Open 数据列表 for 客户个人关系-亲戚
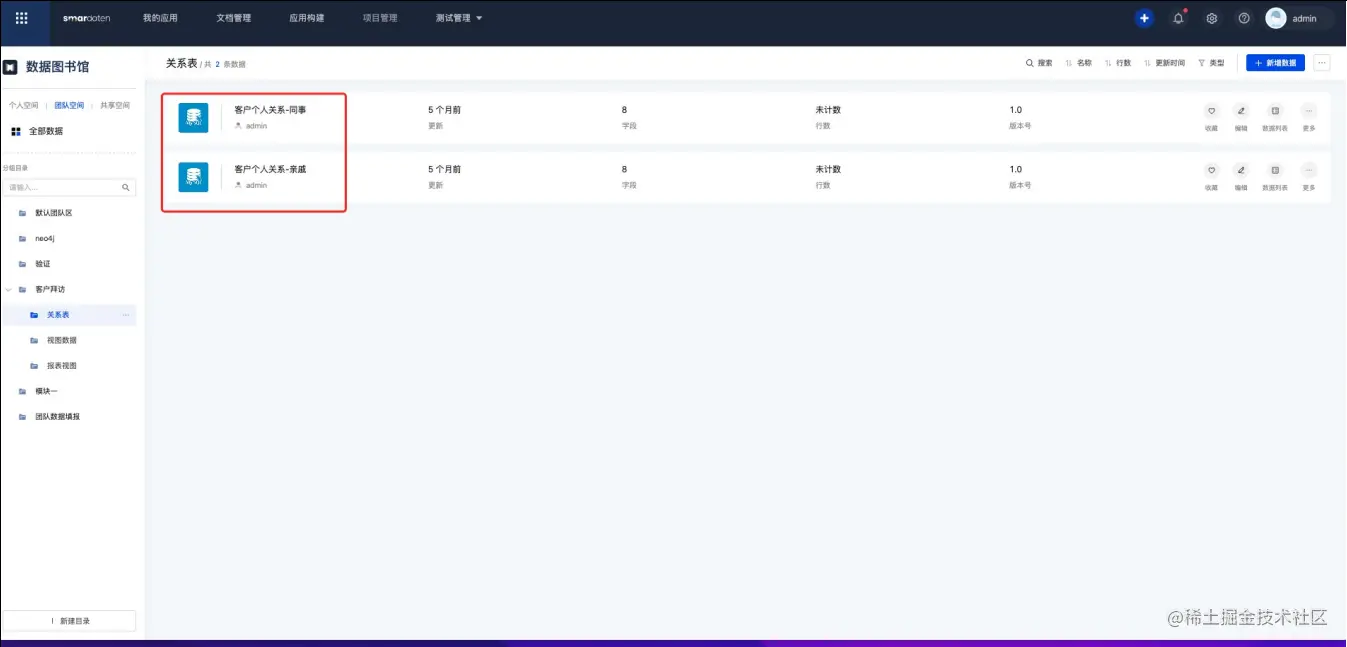The image size is (1347, 647). coord(1275,170)
